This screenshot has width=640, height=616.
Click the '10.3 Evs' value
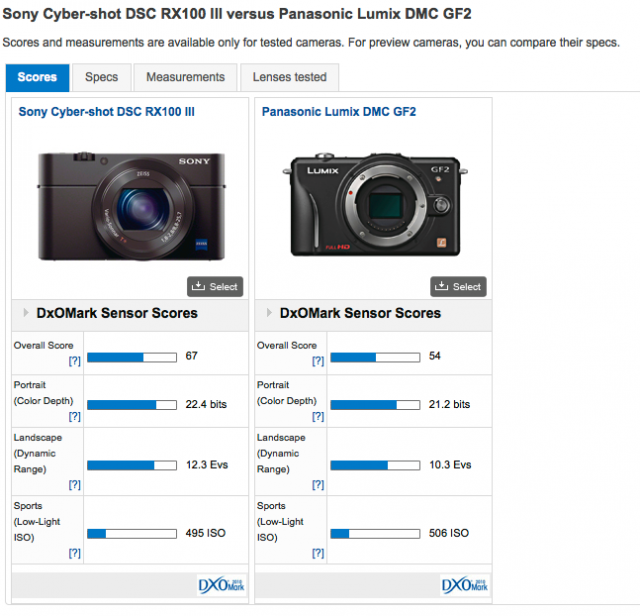pyautogui.click(x=450, y=465)
